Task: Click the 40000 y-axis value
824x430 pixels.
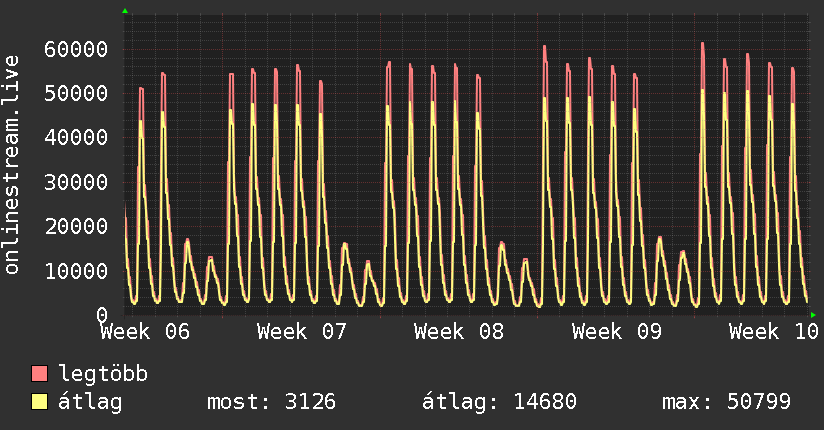Action: click(76, 138)
